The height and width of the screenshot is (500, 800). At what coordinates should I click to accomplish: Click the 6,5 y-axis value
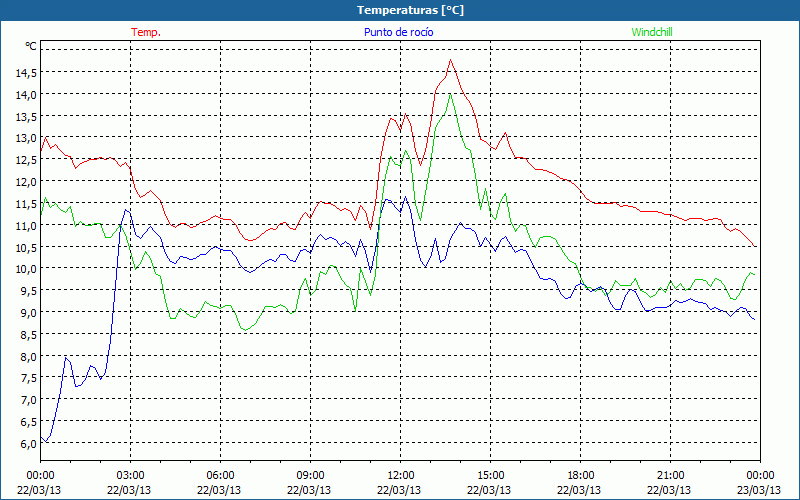[28, 422]
